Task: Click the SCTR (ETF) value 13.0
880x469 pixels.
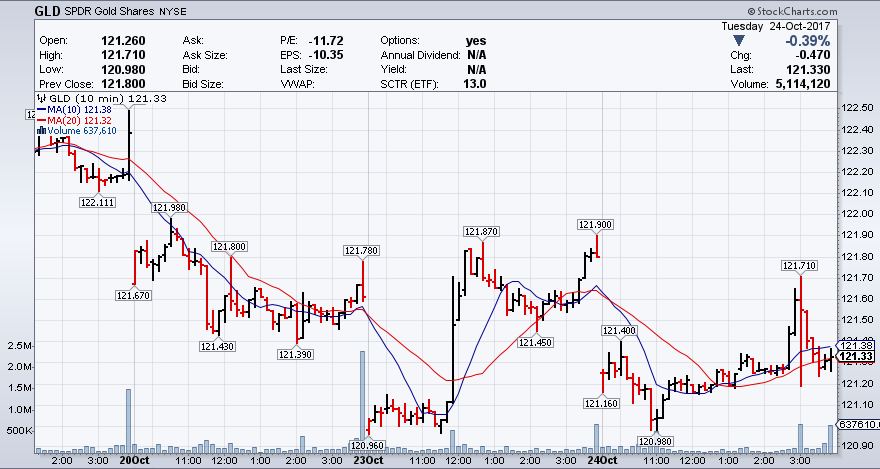Action: (476, 84)
